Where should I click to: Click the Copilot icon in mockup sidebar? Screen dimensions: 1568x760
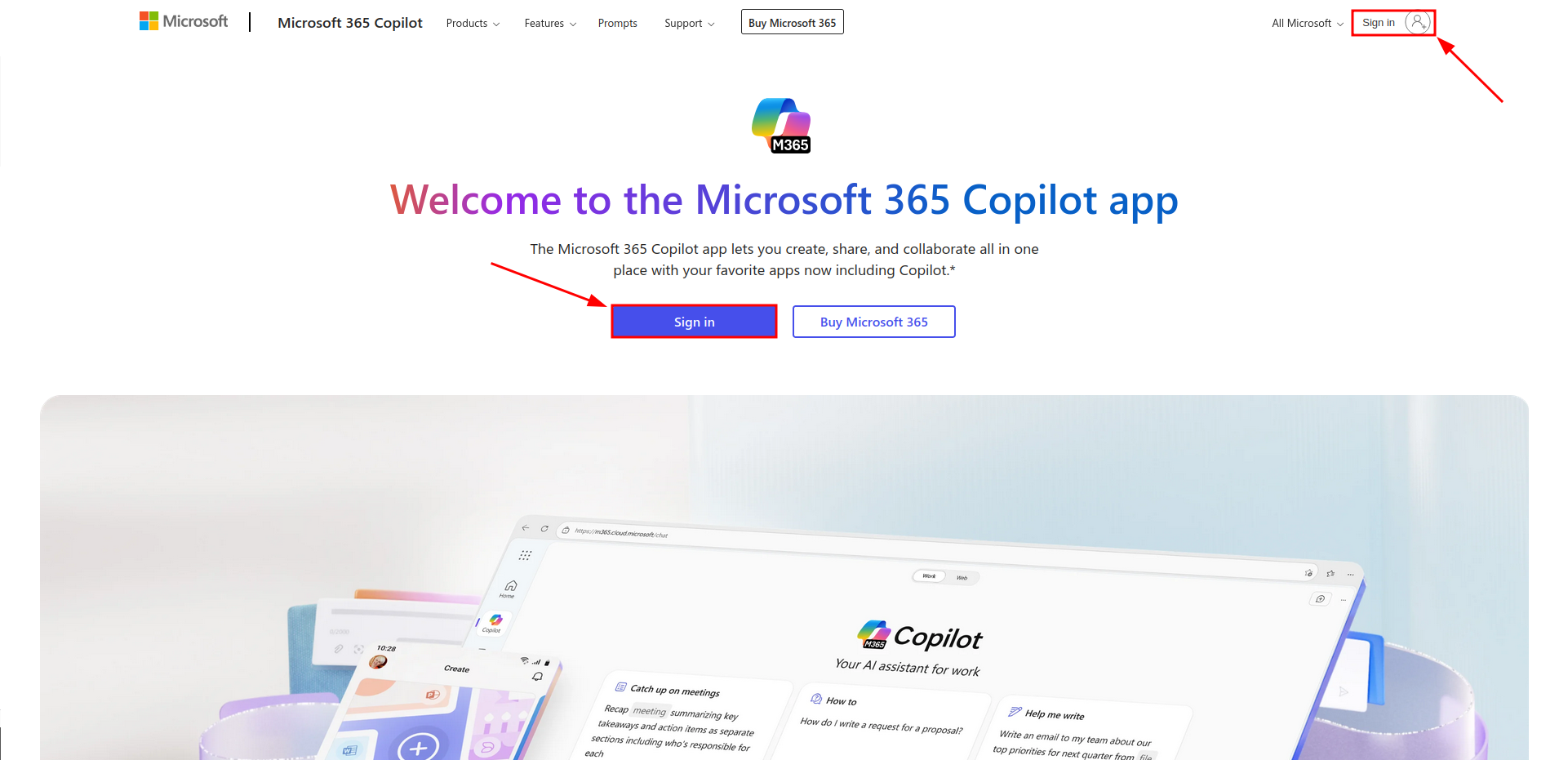494,623
